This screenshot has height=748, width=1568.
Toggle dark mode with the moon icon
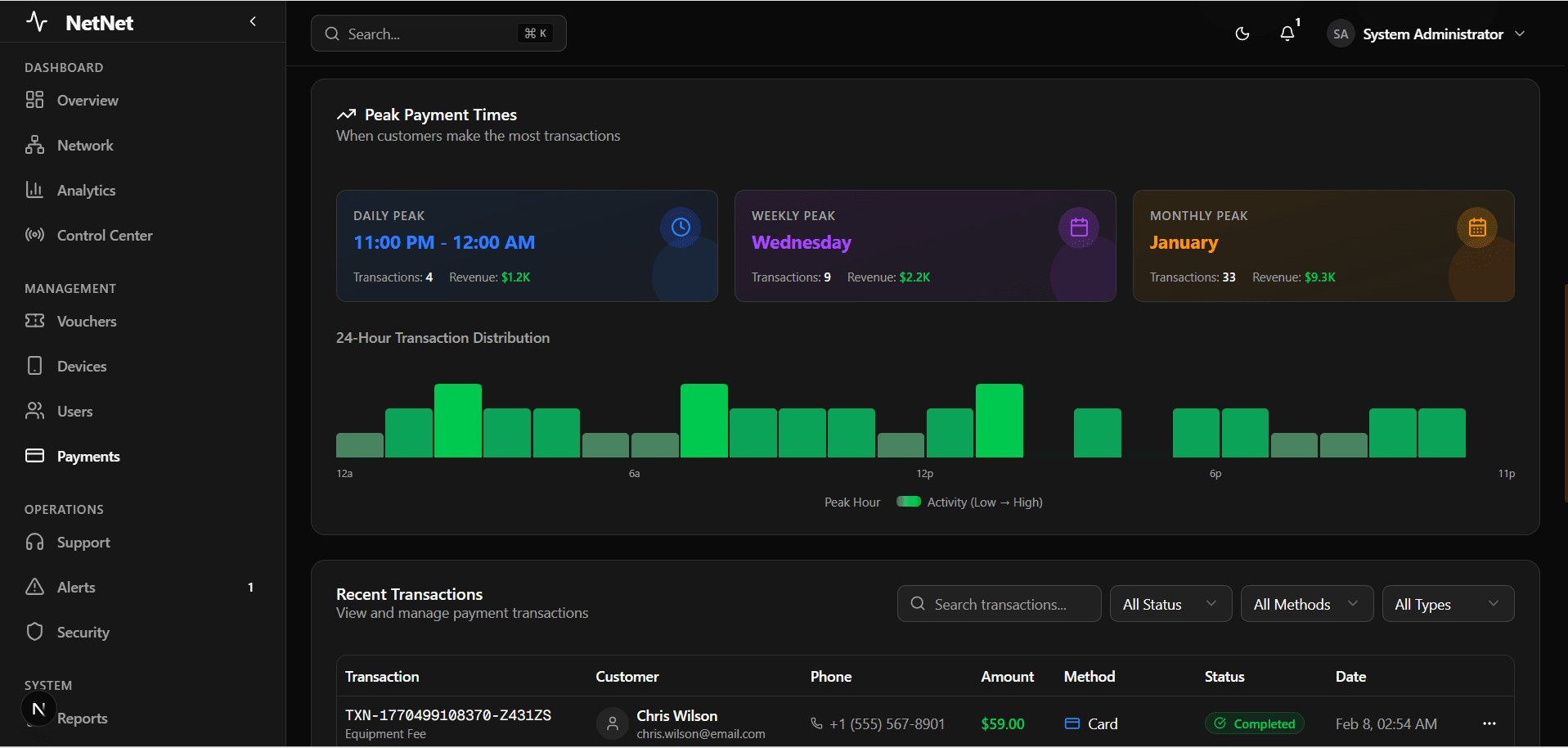click(1242, 34)
